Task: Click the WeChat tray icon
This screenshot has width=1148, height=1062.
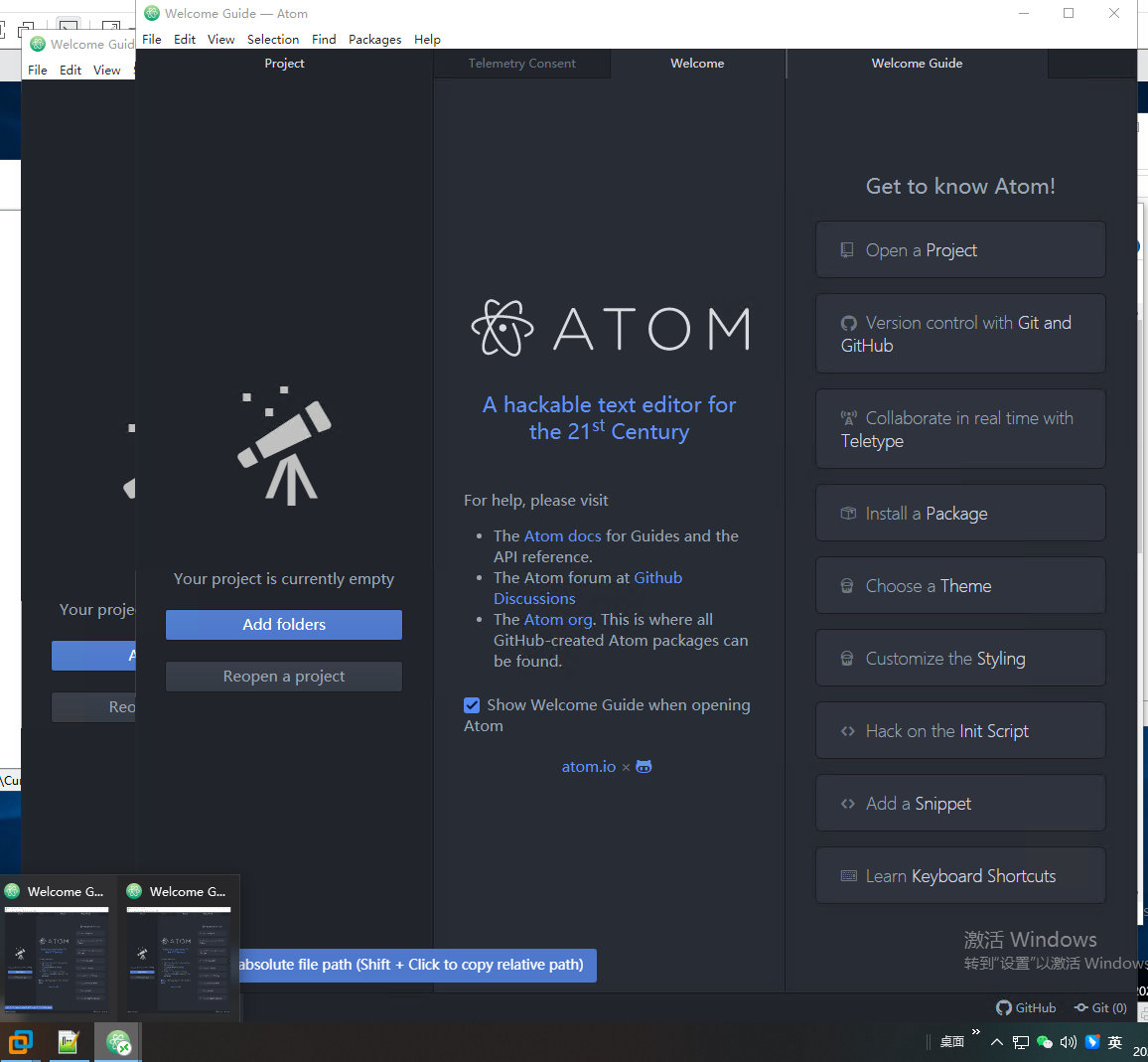Action: pos(1045,1042)
